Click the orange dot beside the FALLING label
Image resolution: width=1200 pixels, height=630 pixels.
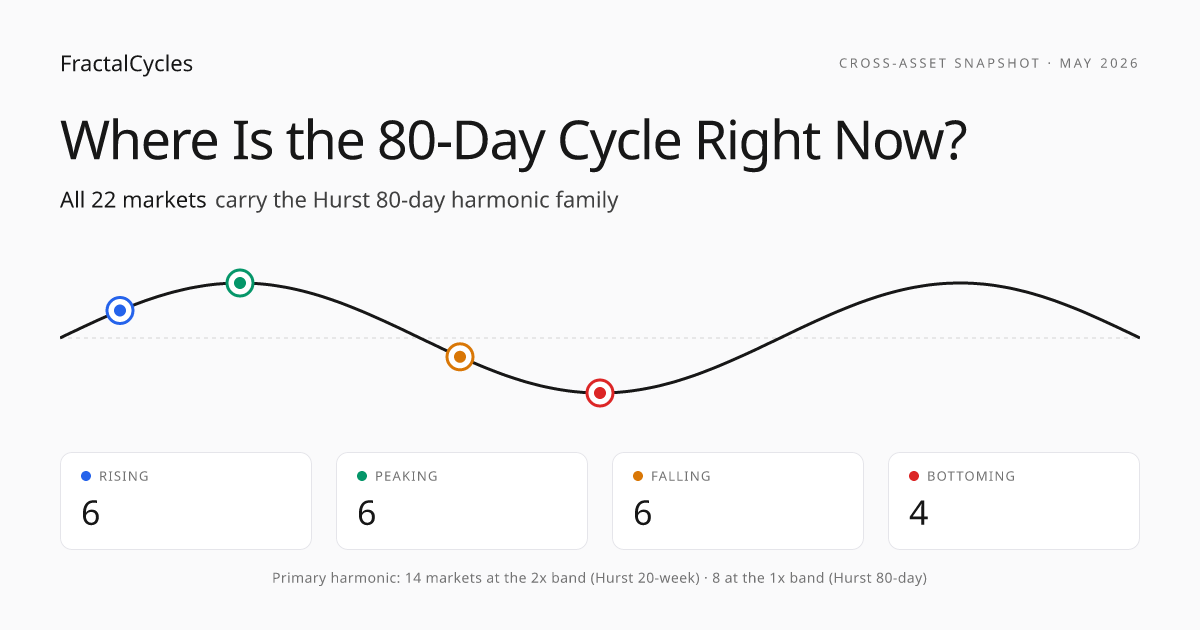pos(638,476)
